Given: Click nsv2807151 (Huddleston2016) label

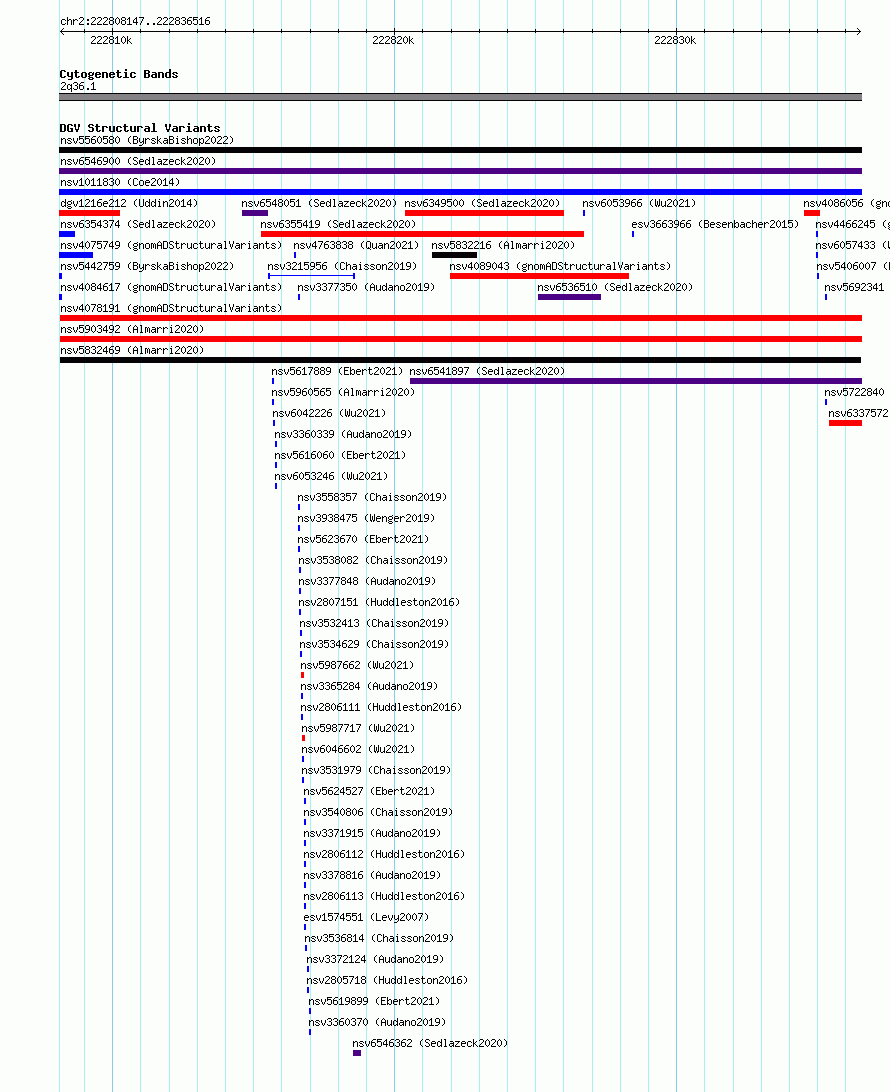Looking at the screenshot, I should (x=380, y=602).
